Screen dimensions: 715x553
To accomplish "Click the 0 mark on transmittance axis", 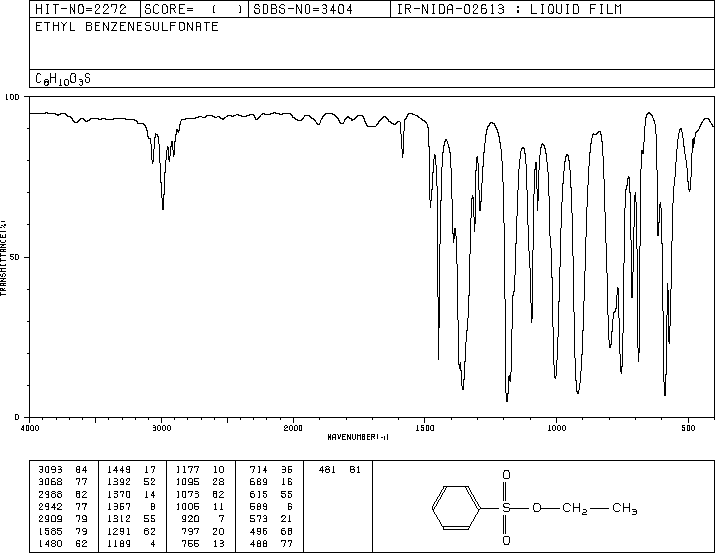I will coord(17,417).
